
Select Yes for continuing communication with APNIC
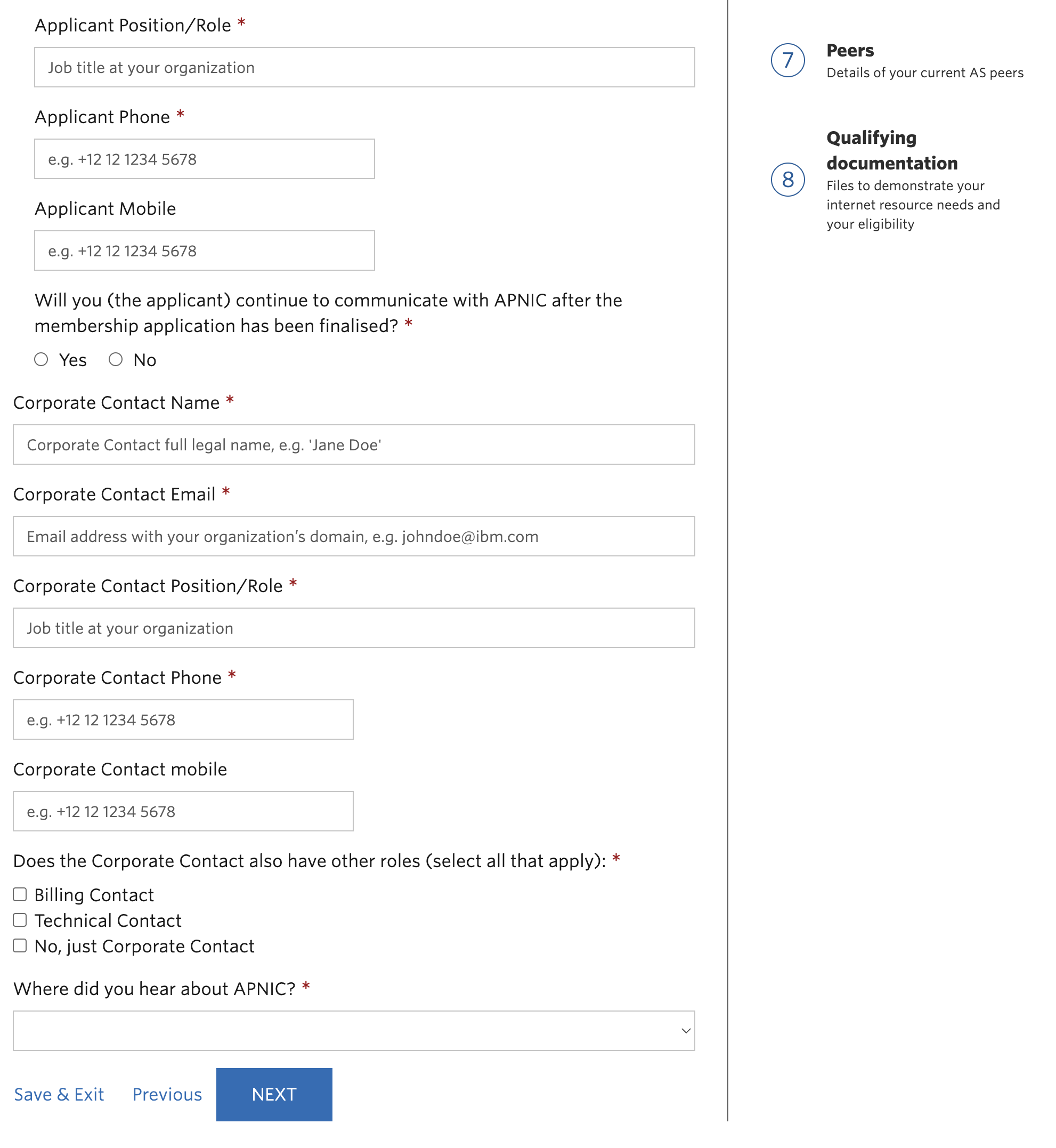[x=41, y=359]
